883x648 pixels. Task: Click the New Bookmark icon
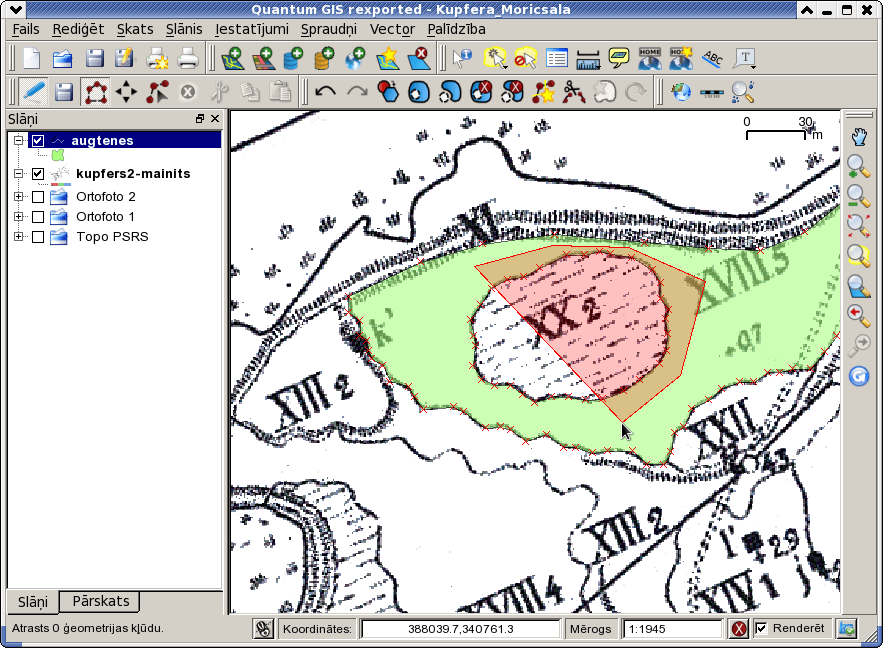(681, 58)
